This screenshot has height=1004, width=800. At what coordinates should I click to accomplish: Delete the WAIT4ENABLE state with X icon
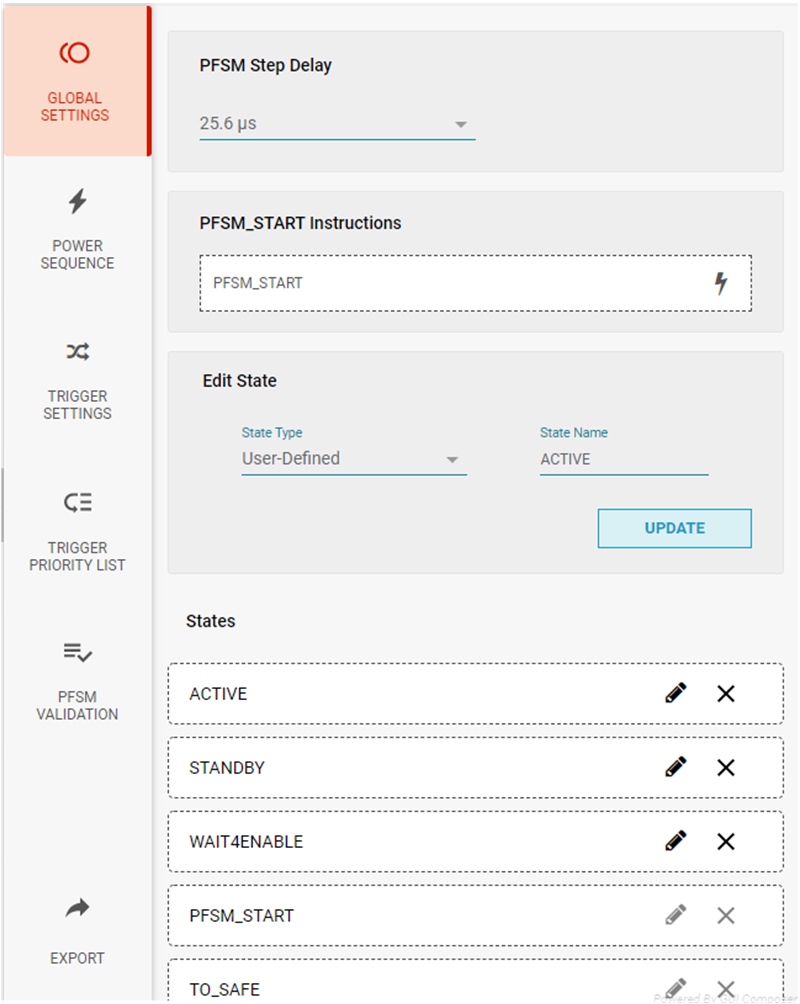pos(726,841)
